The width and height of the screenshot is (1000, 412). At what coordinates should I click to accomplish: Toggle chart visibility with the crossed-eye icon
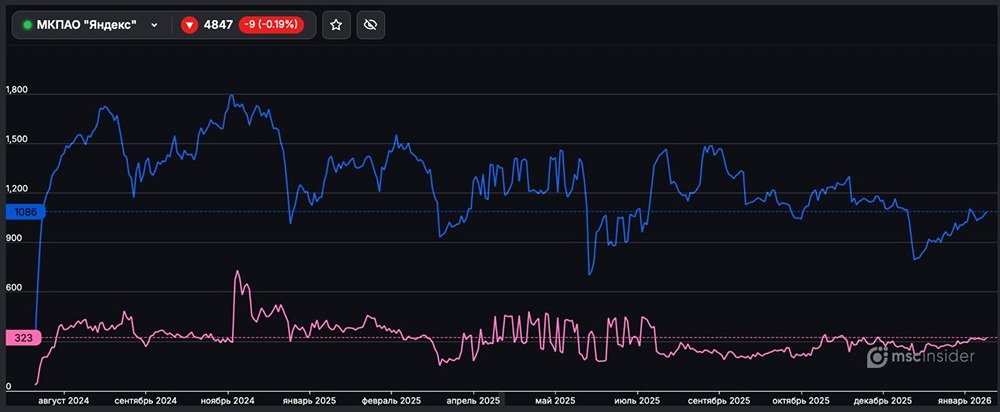(370, 25)
